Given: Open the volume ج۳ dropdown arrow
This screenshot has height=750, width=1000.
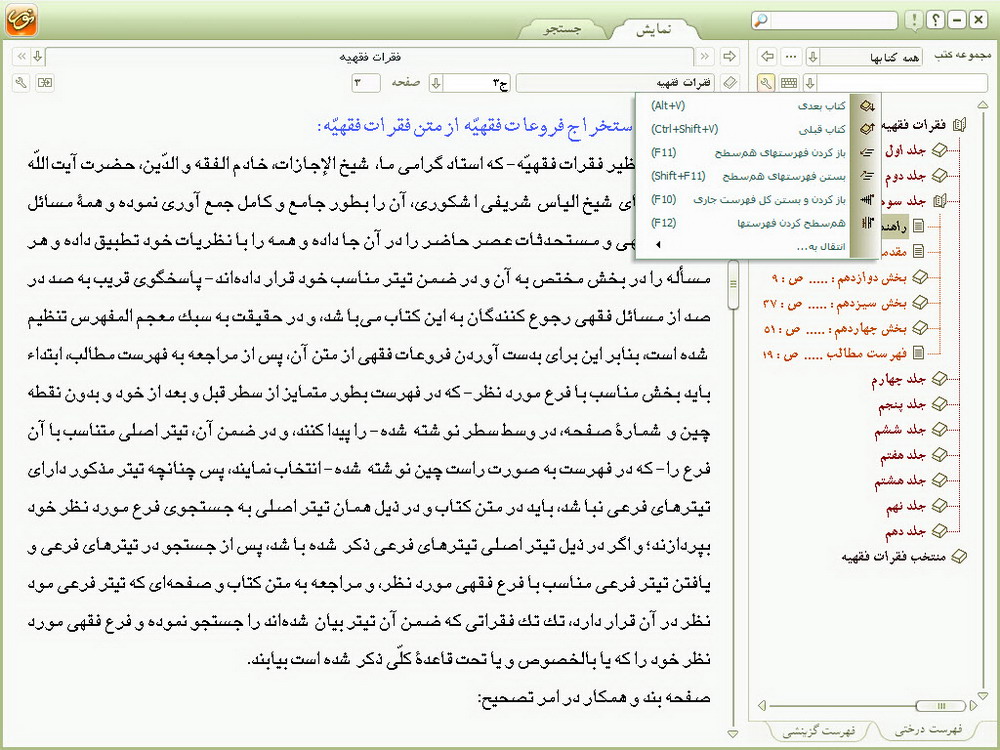Looking at the screenshot, I should pos(436,83).
